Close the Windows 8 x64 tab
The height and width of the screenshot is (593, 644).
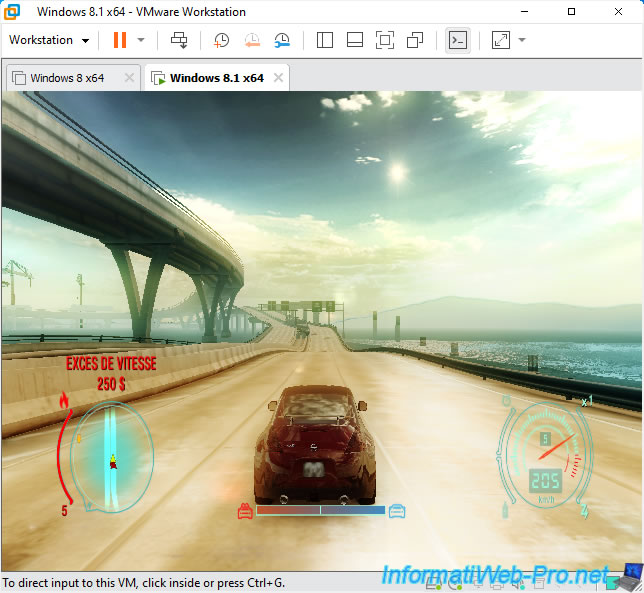(x=129, y=77)
